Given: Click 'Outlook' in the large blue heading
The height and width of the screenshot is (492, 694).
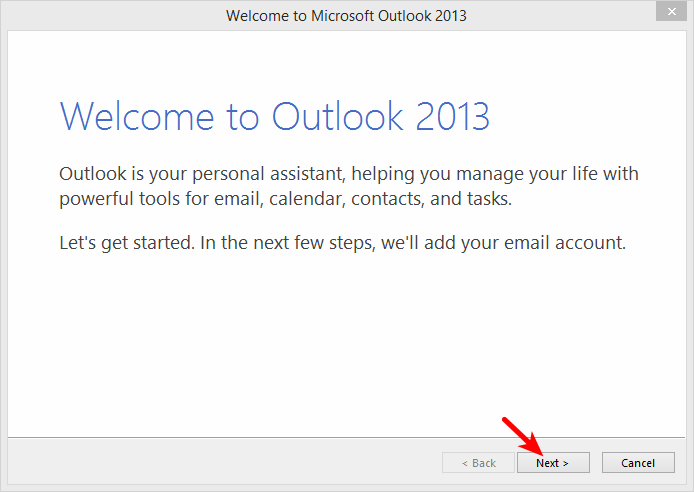Looking at the screenshot, I should pos(337,116).
